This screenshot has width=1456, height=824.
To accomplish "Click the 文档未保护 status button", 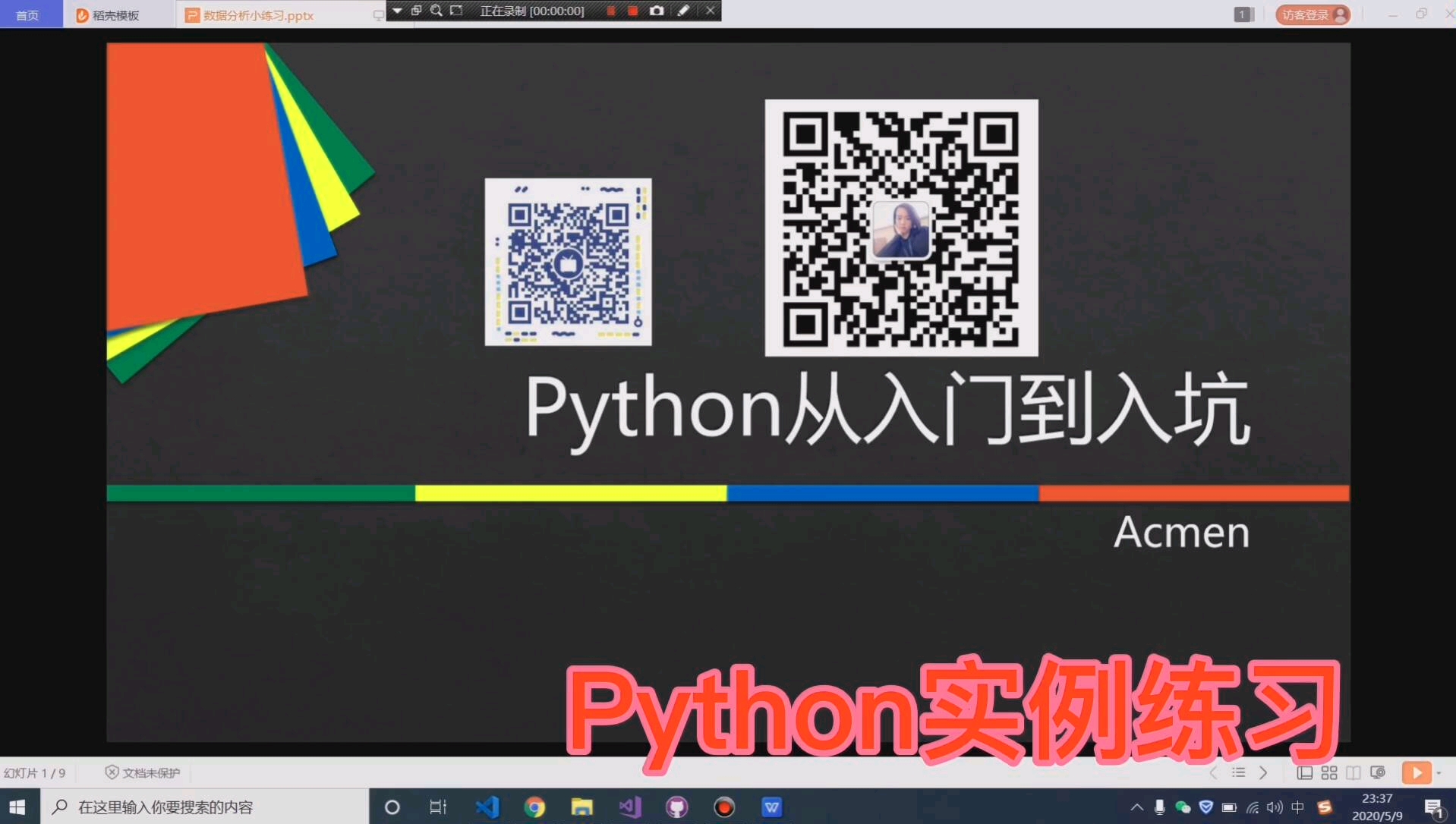I will point(142,772).
